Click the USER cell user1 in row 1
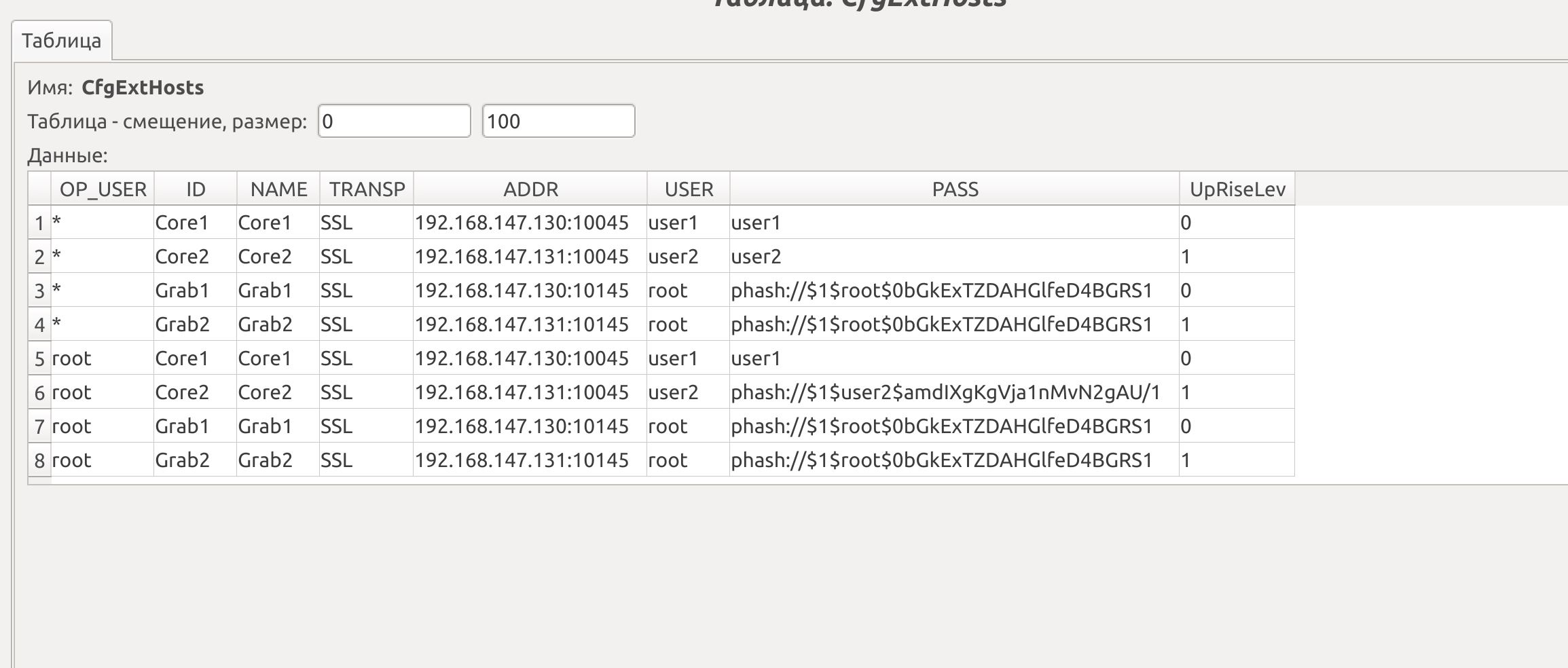1568x668 pixels. [689, 223]
